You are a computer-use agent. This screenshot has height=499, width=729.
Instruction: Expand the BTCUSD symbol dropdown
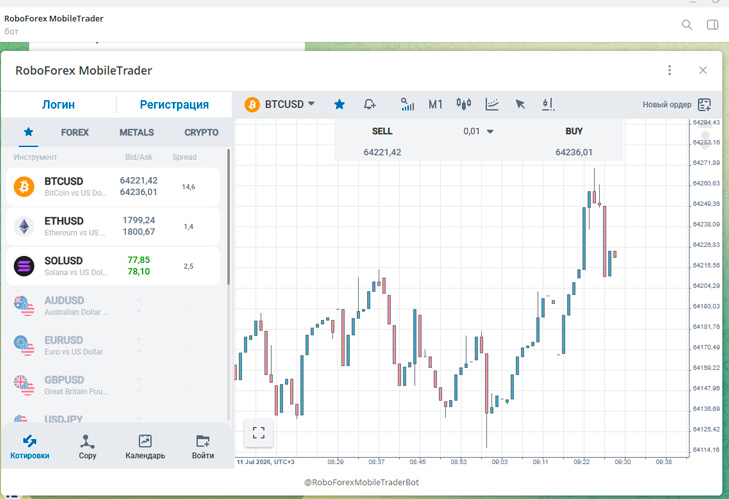click(311, 104)
